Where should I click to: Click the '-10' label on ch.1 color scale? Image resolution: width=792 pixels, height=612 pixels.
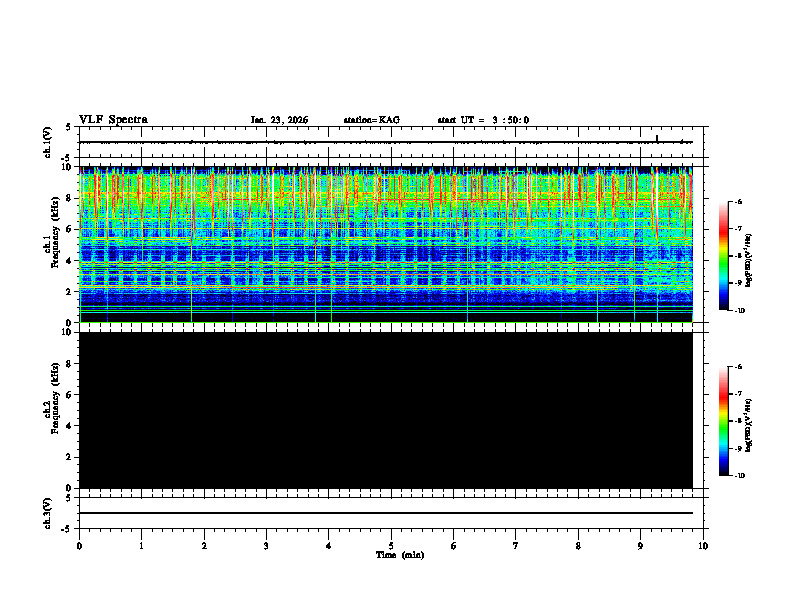coord(739,311)
